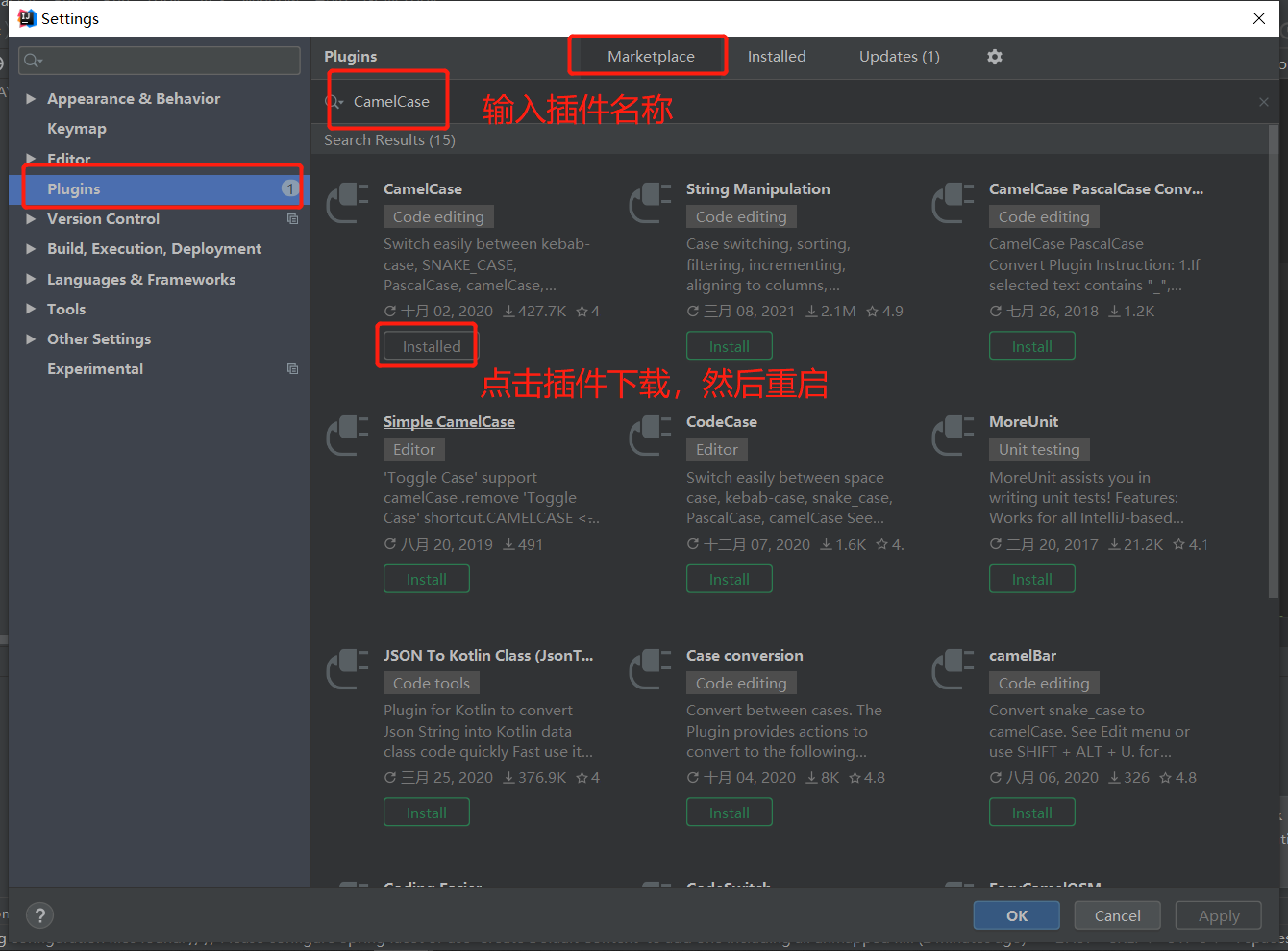Viewport: 1288px width, 951px height.
Task: Install the Case conversion plugin
Action: pos(729,813)
